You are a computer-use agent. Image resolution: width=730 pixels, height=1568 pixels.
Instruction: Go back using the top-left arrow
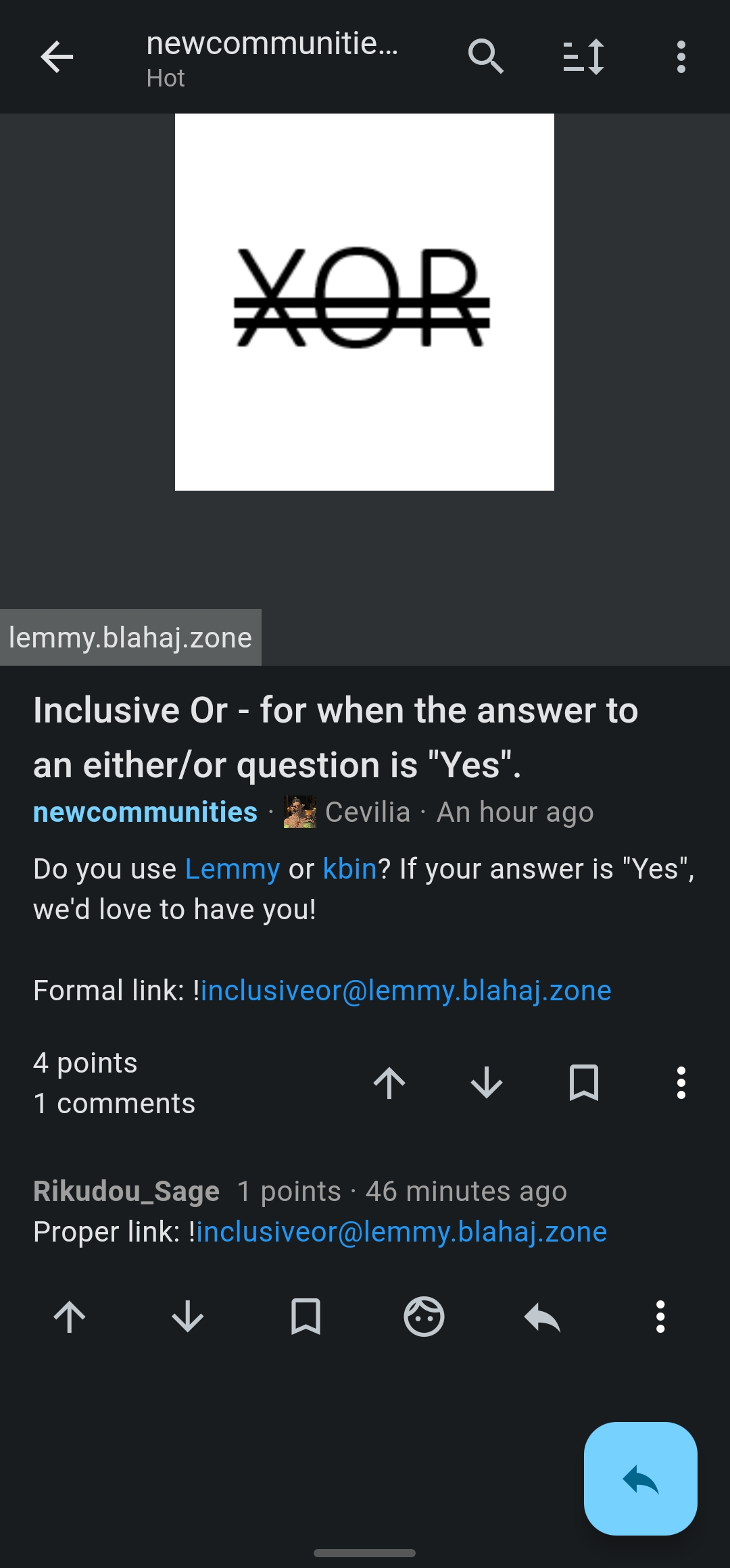57,57
